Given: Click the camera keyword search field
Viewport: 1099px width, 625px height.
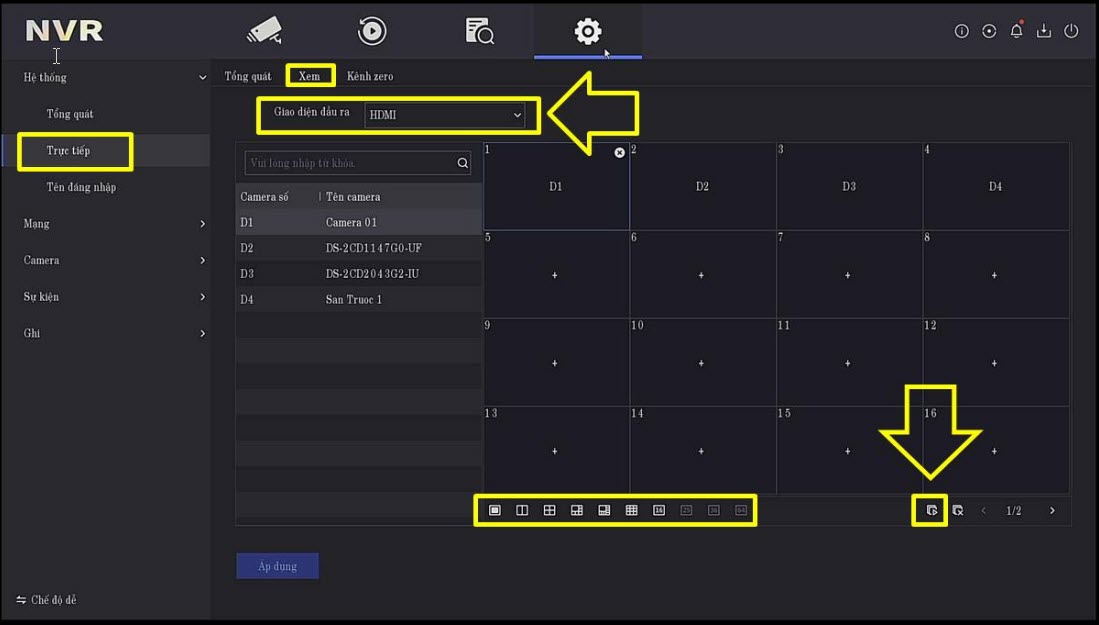Looking at the screenshot, I should (350, 163).
